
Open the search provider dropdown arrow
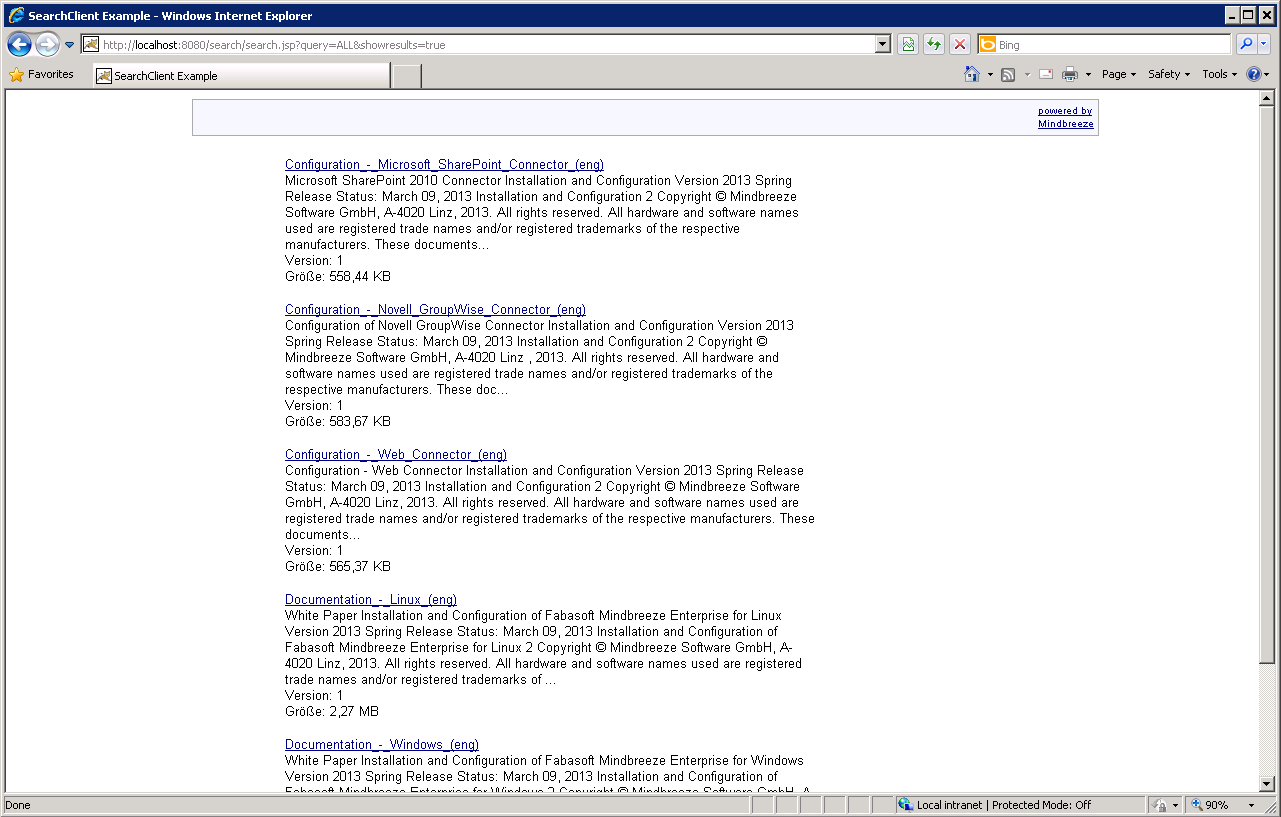pyautogui.click(x=1264, y=44)
